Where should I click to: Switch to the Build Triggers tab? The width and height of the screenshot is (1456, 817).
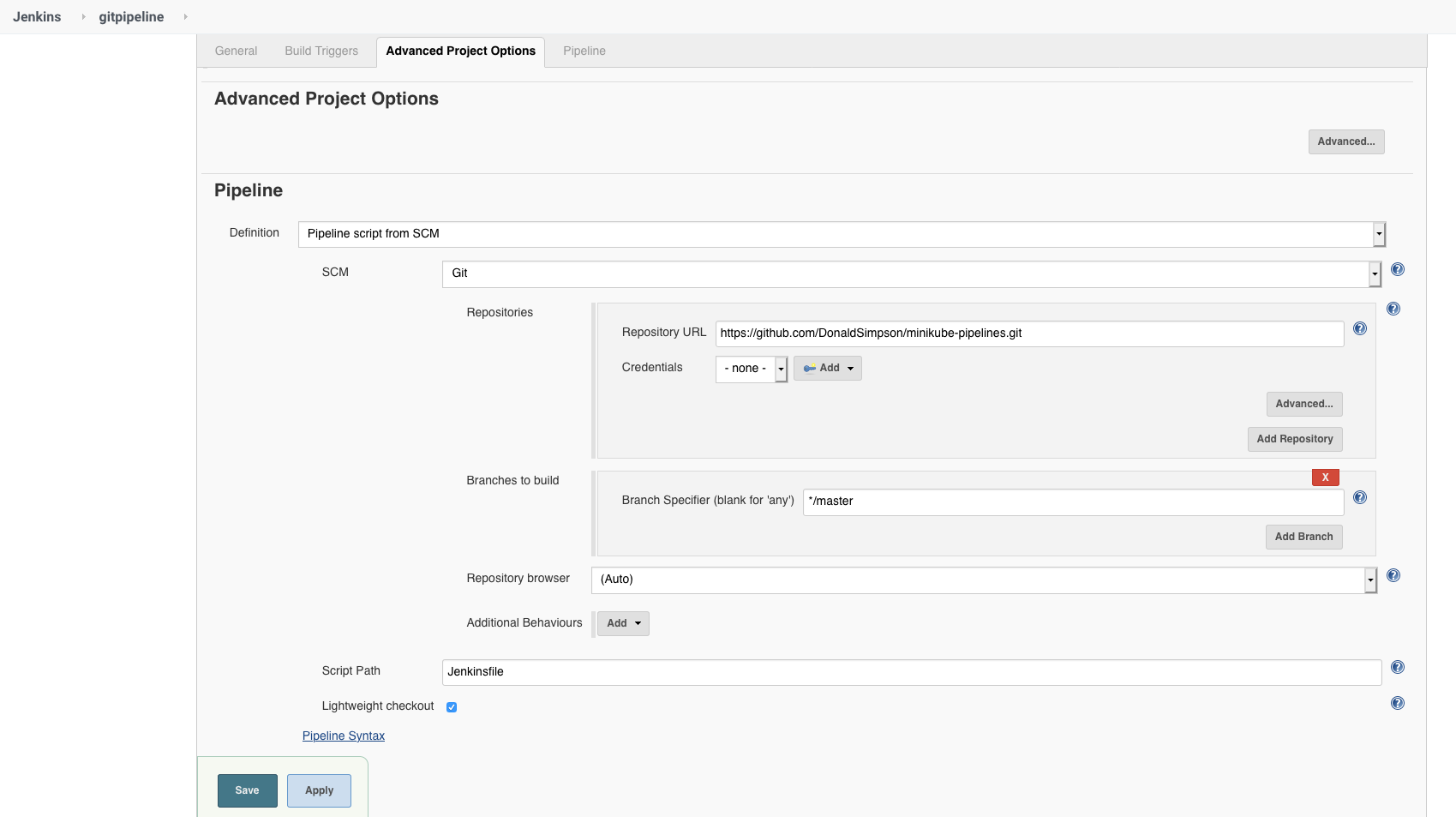(321, 51)
